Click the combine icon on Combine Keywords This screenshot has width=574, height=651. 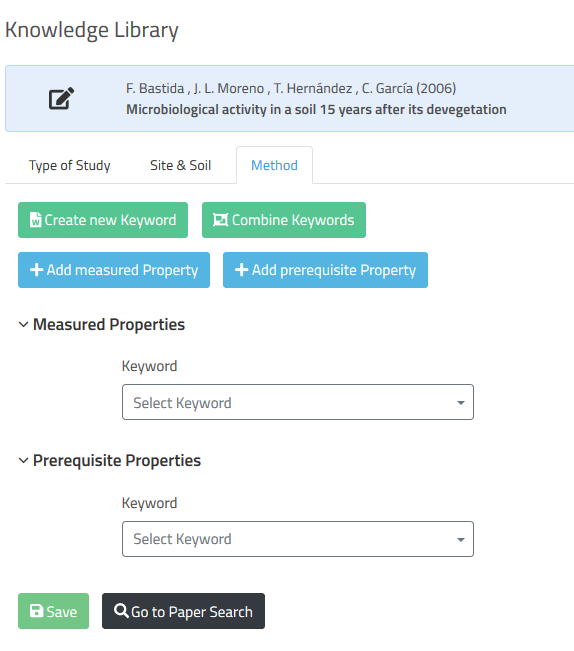(220, 220)
